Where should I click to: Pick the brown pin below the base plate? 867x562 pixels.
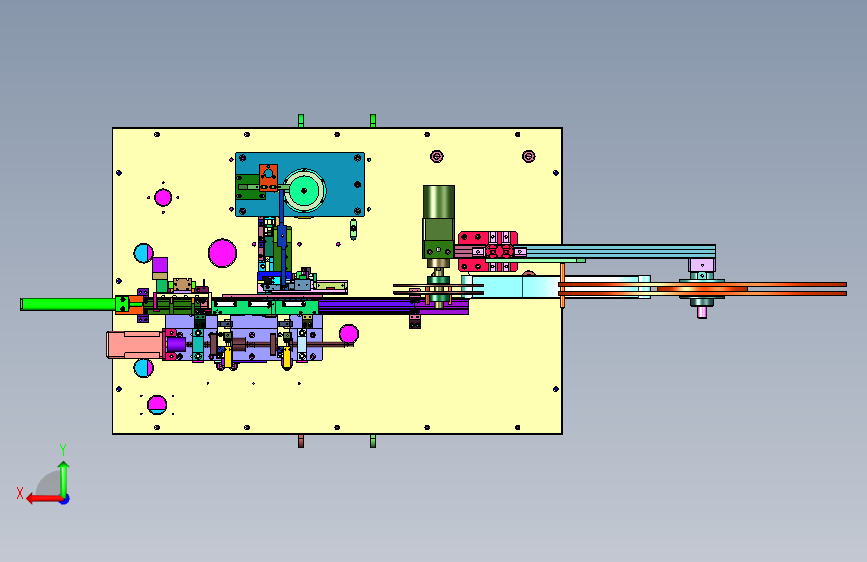[301, 441]
